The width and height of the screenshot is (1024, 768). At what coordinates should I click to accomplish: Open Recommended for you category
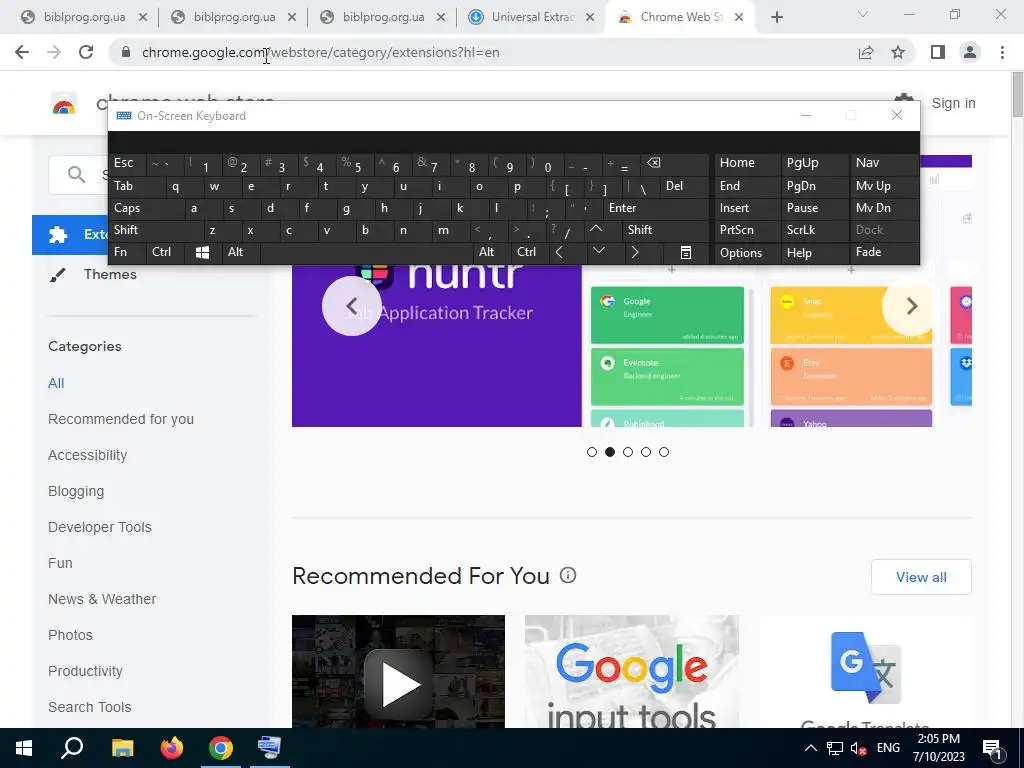[121, 419]
